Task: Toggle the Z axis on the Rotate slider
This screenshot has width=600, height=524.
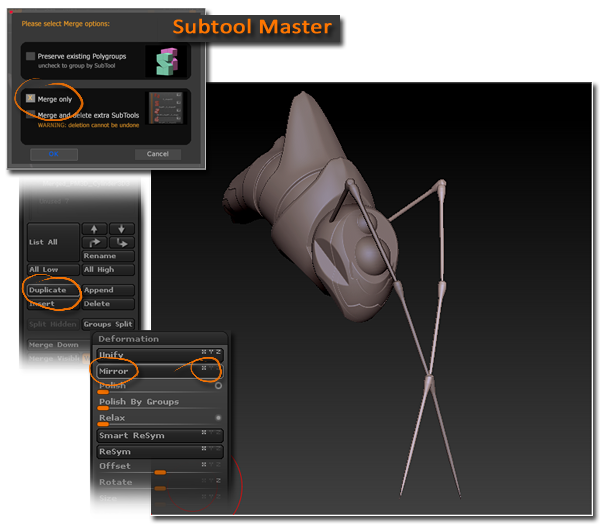Action: [218, 481]
